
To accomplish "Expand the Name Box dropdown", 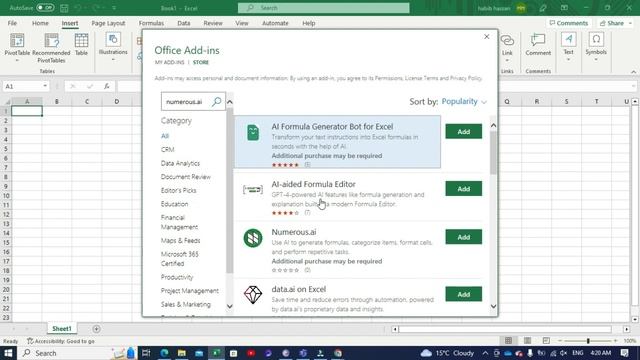I will click(45, 86).
